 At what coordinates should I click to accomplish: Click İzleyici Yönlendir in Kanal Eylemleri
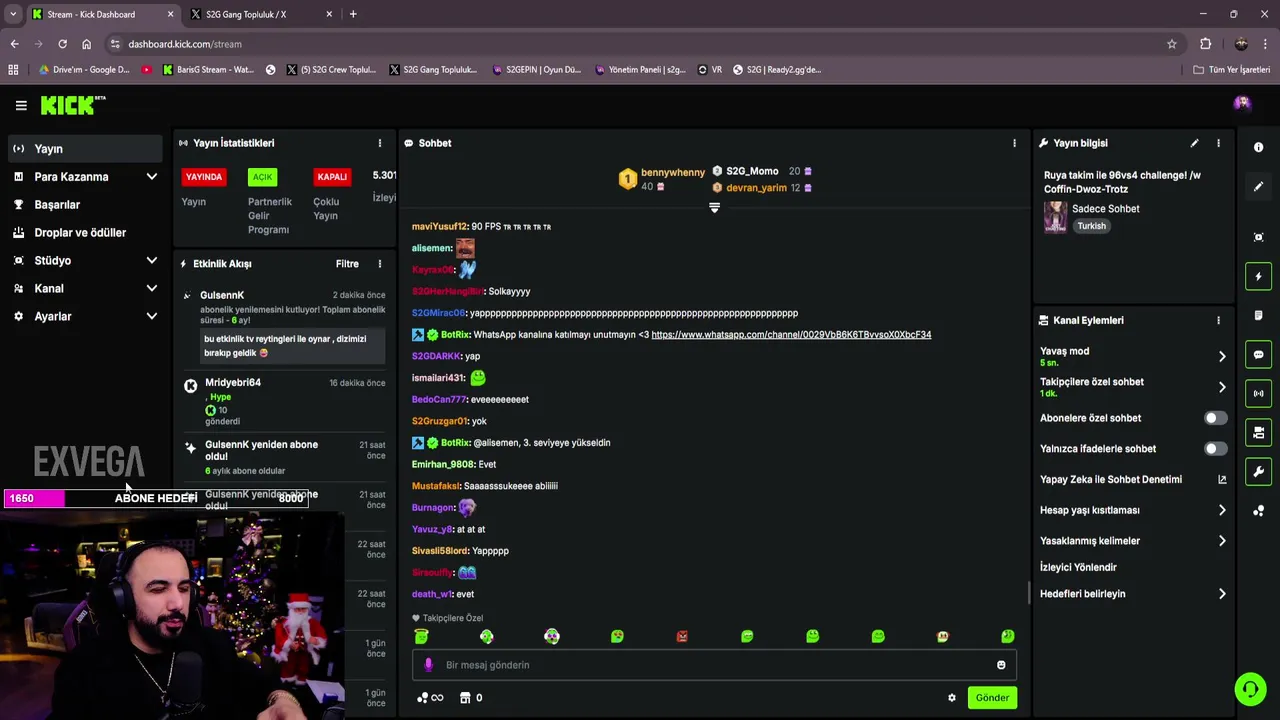click(1078, 567)
